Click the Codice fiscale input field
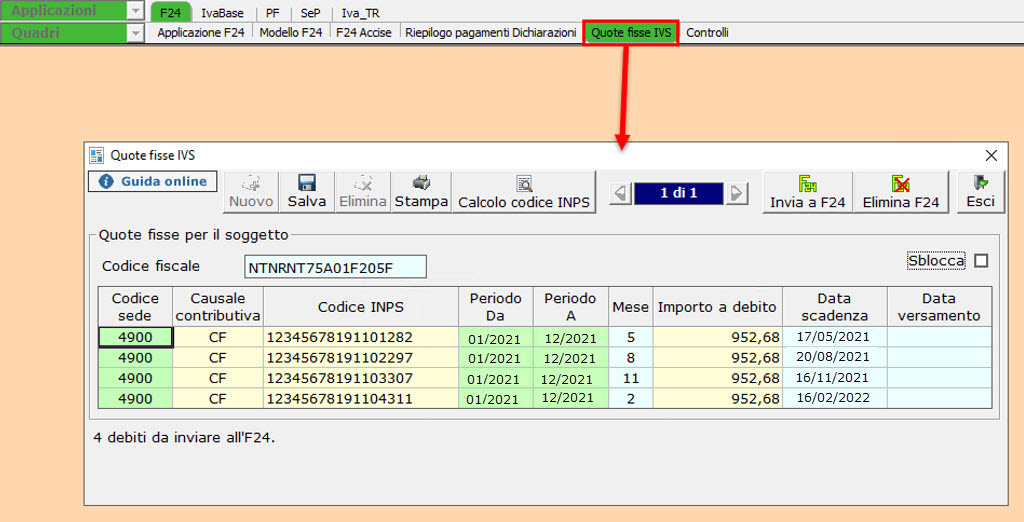Screen dimensions: 1024x522 click(335, 267)
